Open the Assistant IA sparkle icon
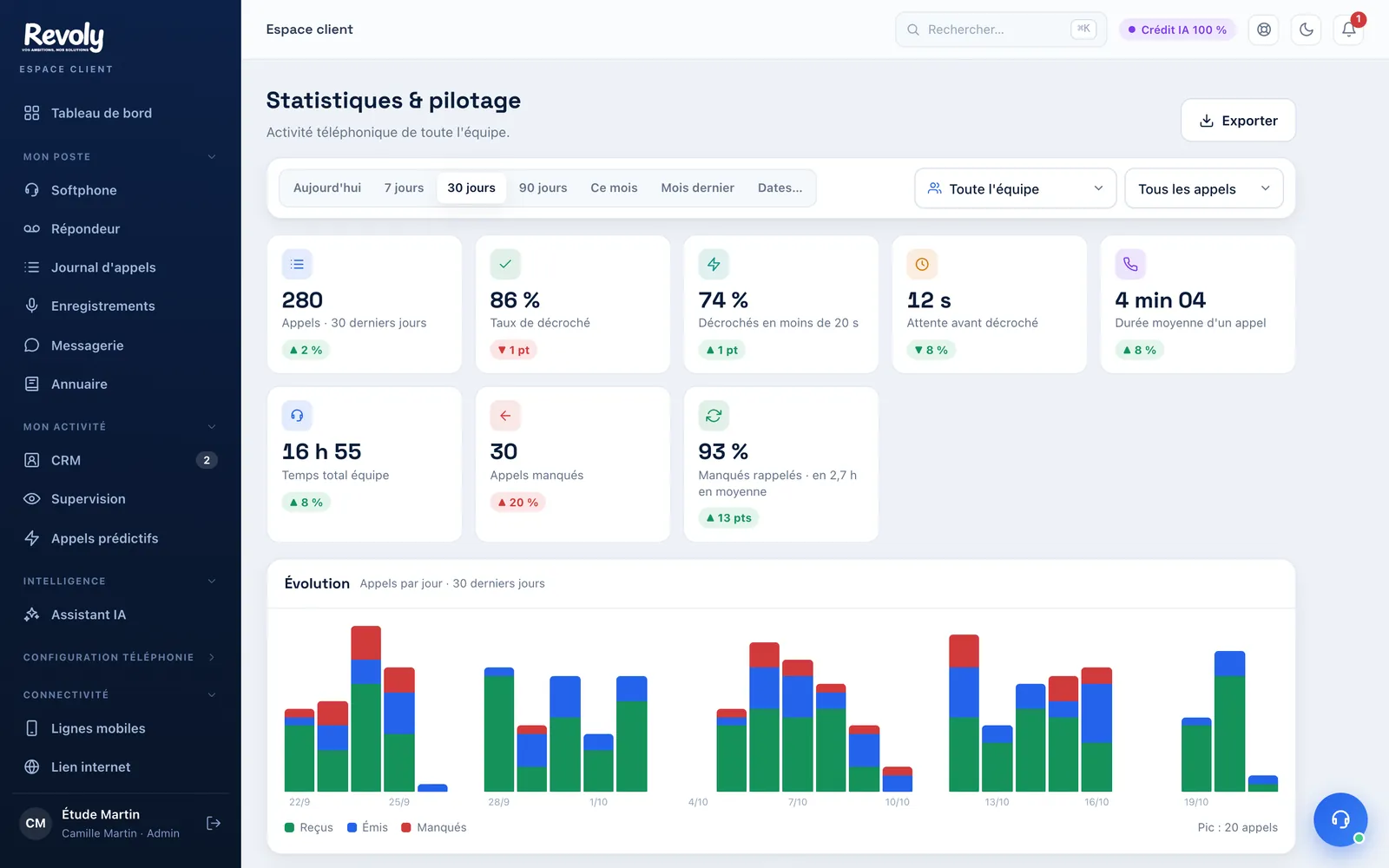The image size is (1389, 868). 32,615
